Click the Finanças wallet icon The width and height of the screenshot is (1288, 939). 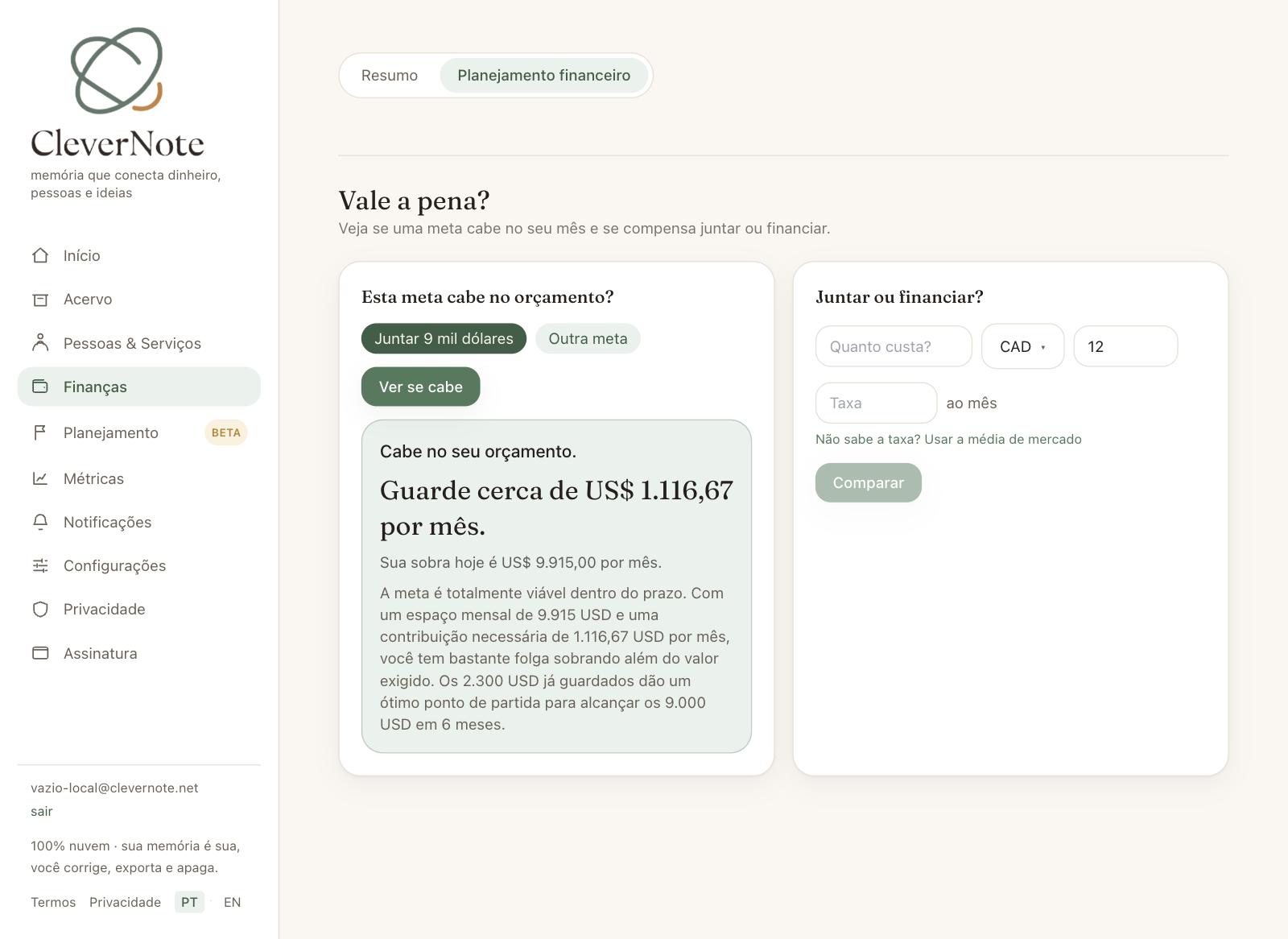(x=40, y=387)
